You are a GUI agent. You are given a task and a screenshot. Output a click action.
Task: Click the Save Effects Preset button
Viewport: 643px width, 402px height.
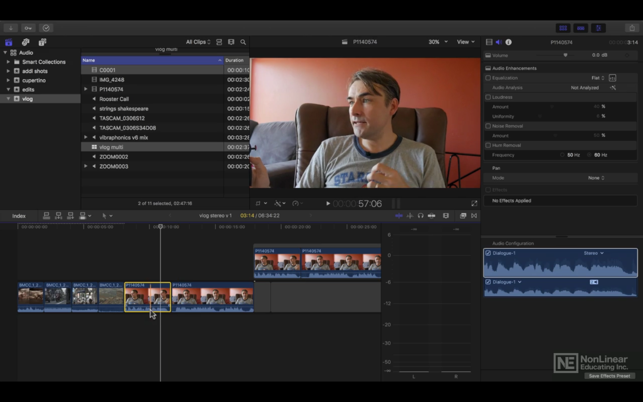tap(608, 376)
